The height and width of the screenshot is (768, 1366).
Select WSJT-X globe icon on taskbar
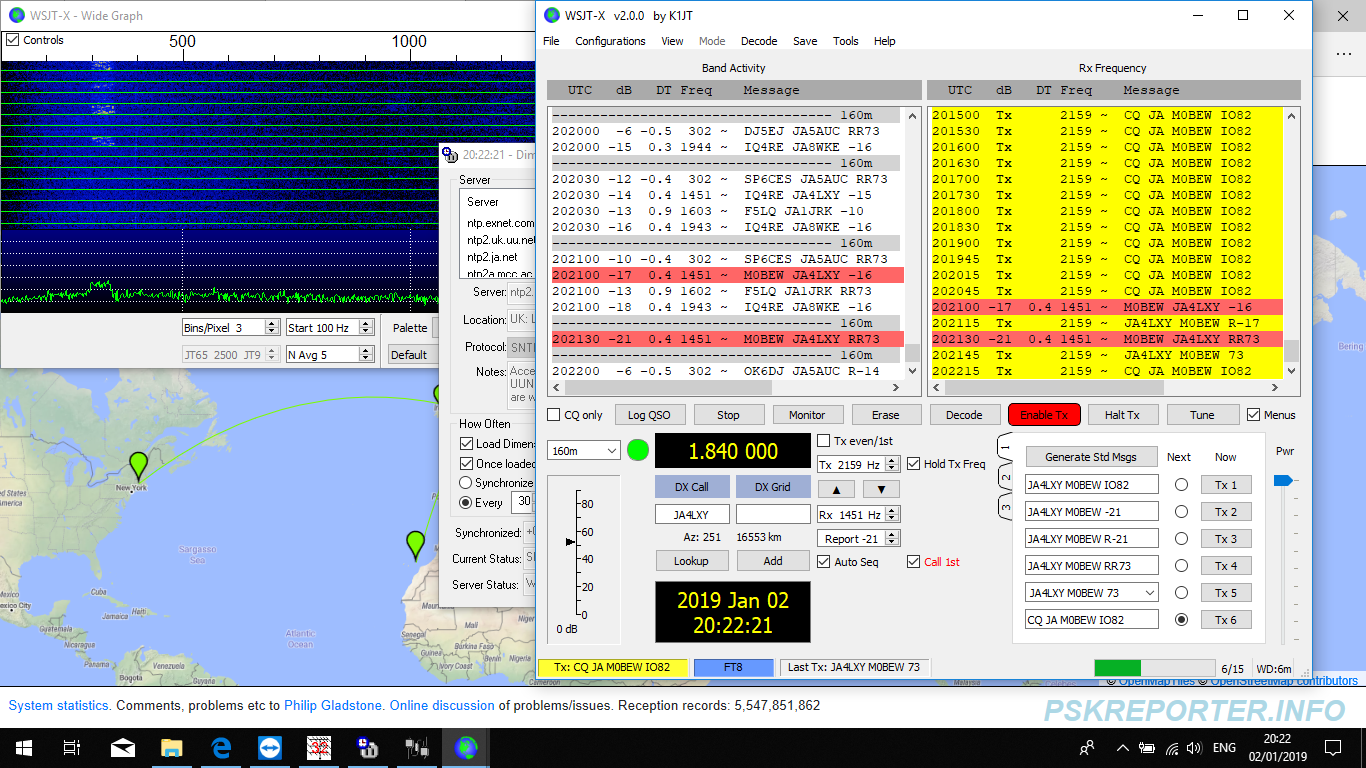466,747
